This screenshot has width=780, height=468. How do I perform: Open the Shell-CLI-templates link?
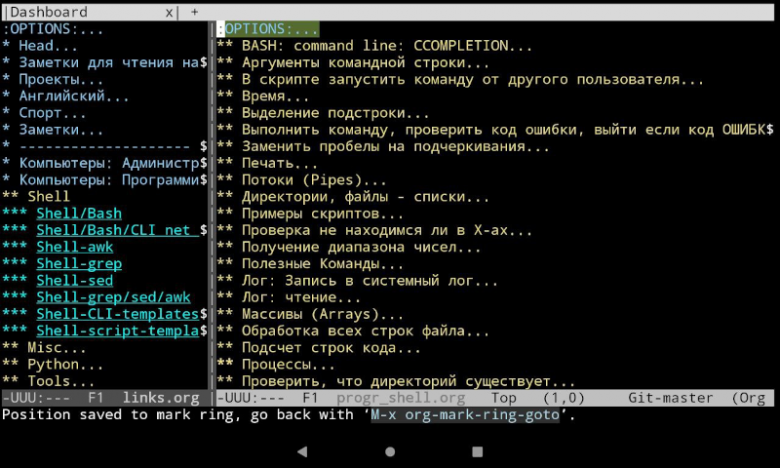coord(117,314)
